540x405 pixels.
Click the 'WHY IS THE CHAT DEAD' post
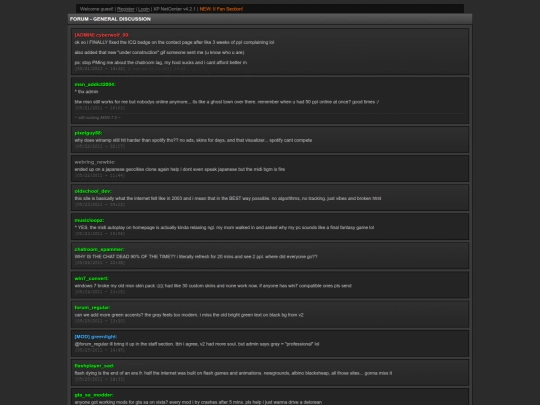click(x=196, y=257)
